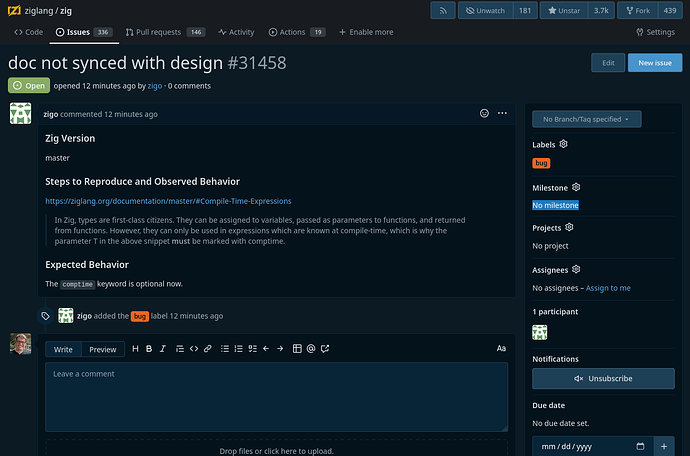This screenshot has height=456, width=690.
Task: Open the comment options three-dot menu
Action: (502, 113)
